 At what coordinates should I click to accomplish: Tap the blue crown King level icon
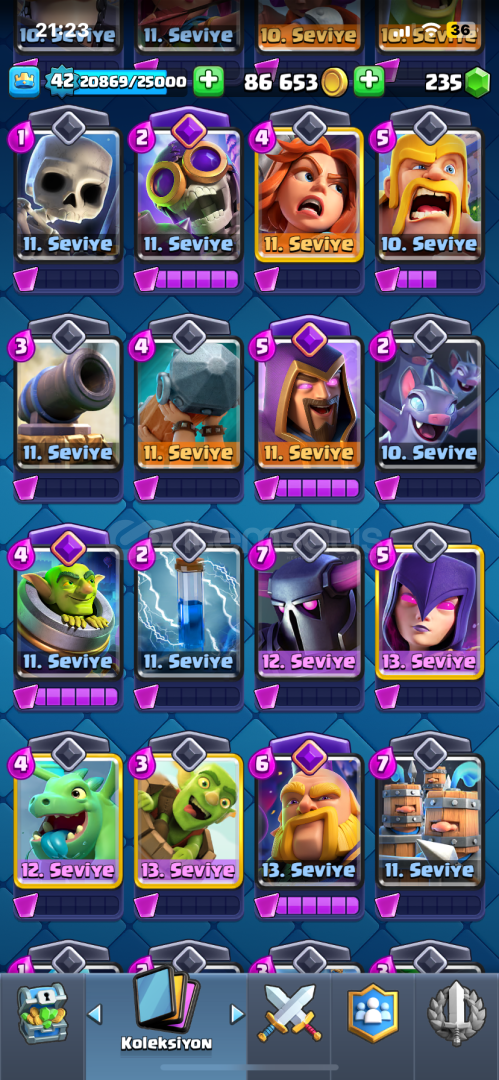[x=23, y=82]
